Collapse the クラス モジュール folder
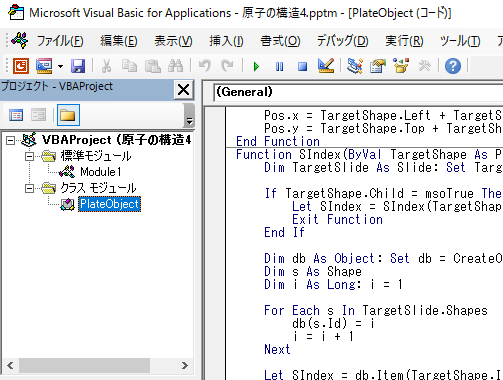The width and height of the screenshot is (503, 380). click(x=29, y=188)
